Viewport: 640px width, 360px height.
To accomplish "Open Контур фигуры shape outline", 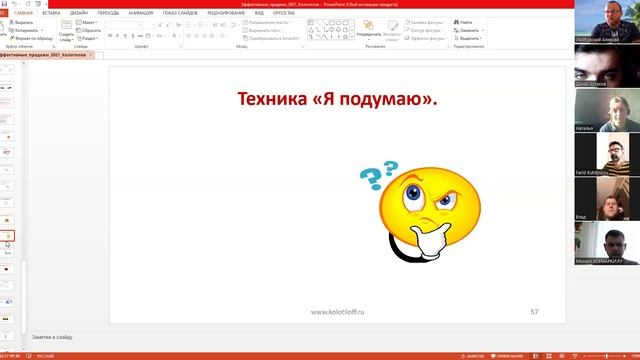I will 424,30.
